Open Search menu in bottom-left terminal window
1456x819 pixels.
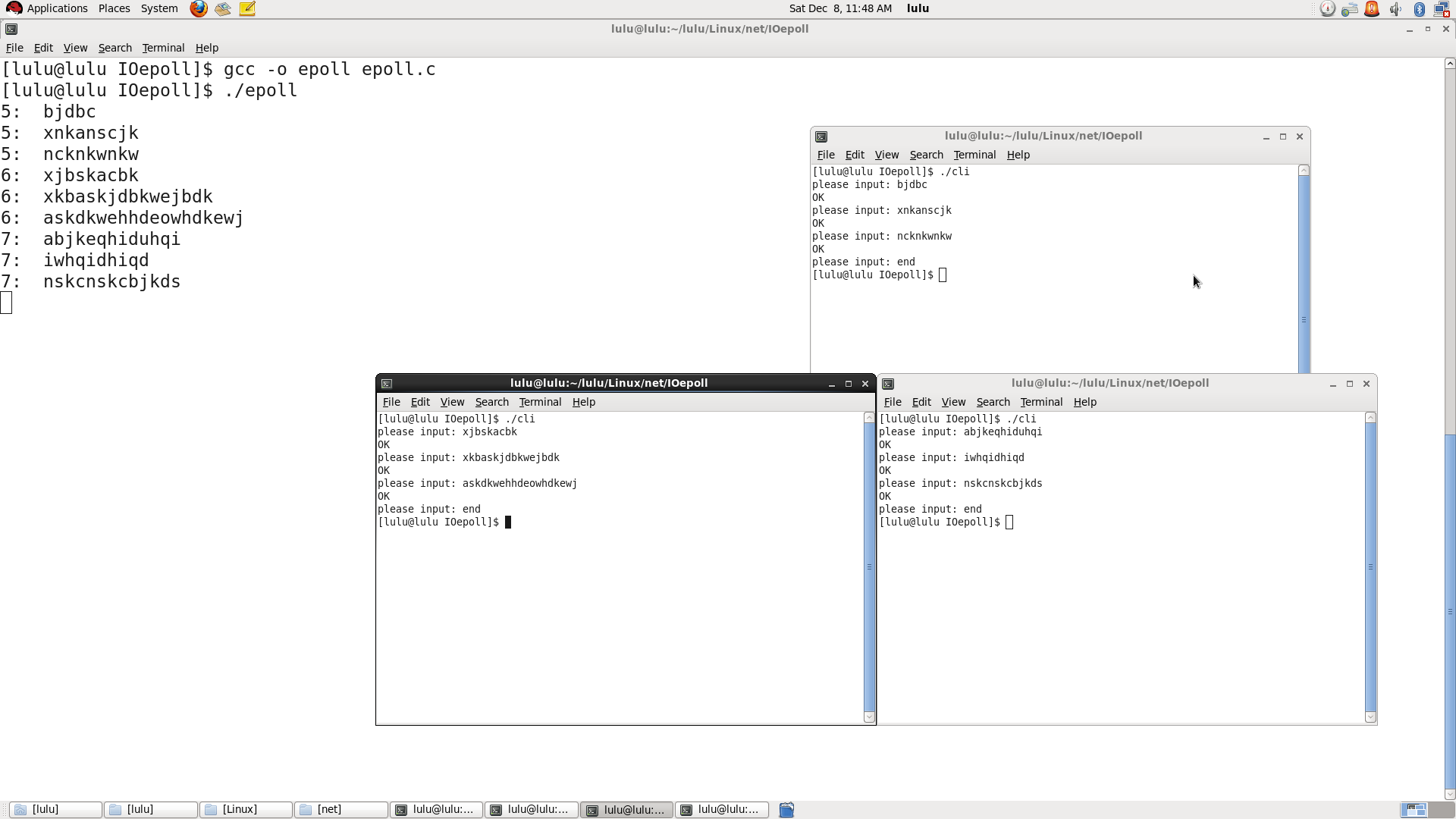point(491,402)
